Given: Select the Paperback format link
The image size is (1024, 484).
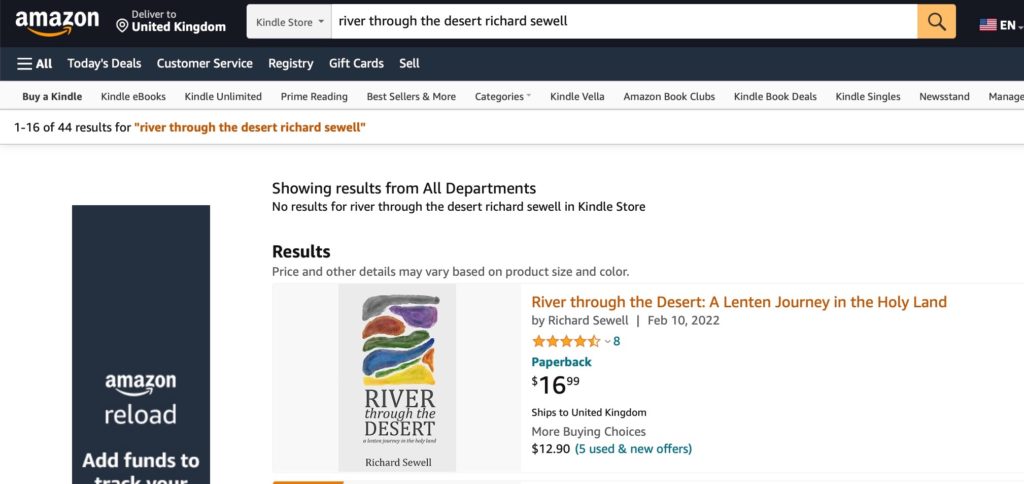Looking at the screenshot, I should (x=561, y=362).
